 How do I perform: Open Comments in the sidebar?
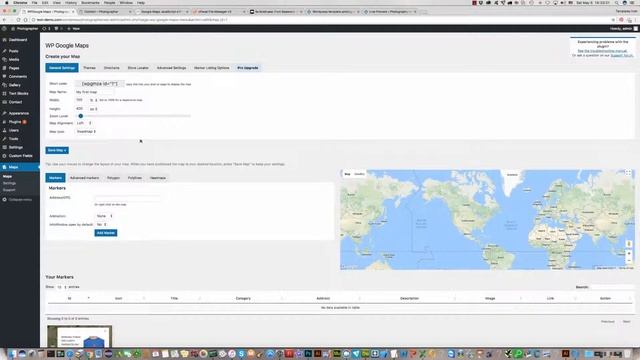point(18,76)
